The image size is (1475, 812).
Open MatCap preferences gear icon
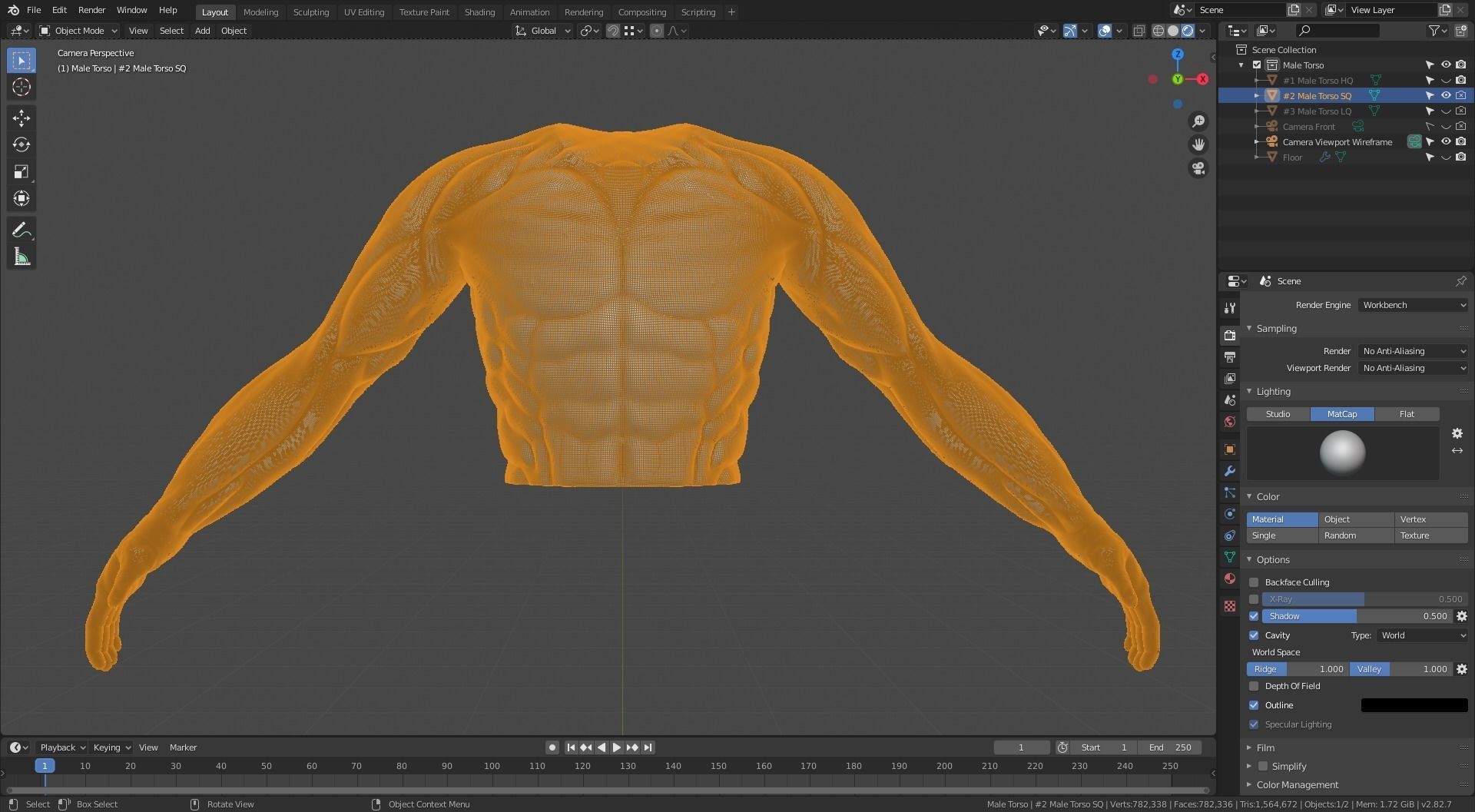click(1457, 433)
